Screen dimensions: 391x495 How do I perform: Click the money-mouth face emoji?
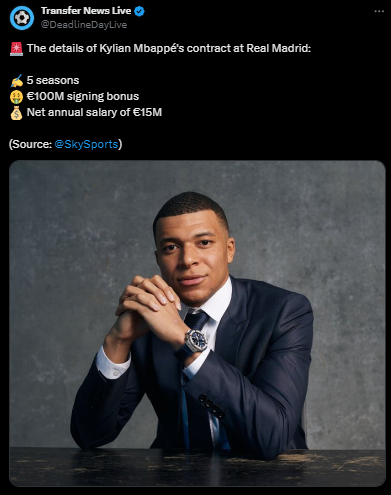(16, 97)
